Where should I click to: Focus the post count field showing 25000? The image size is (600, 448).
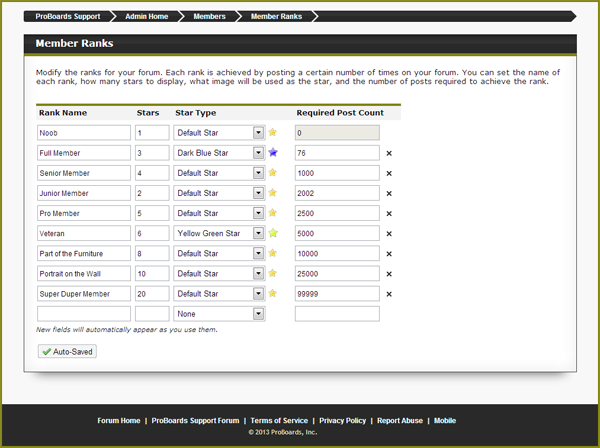(337, 274)
